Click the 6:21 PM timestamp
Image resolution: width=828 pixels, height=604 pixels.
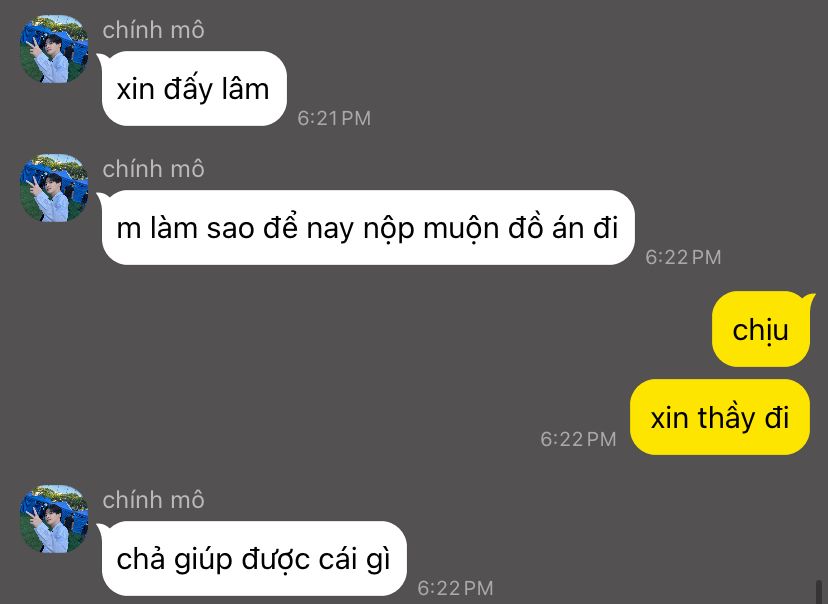pyautogui.click(x=334, y=118)
